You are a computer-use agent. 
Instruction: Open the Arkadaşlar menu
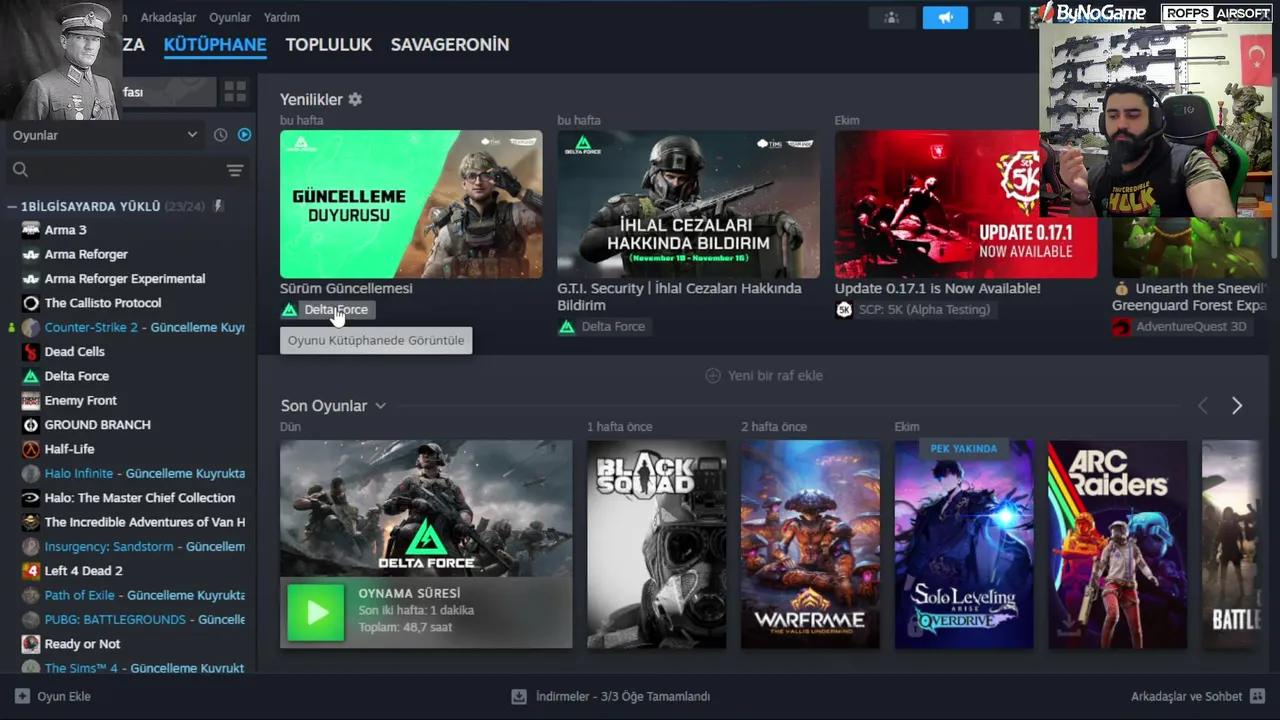(169, 17)
